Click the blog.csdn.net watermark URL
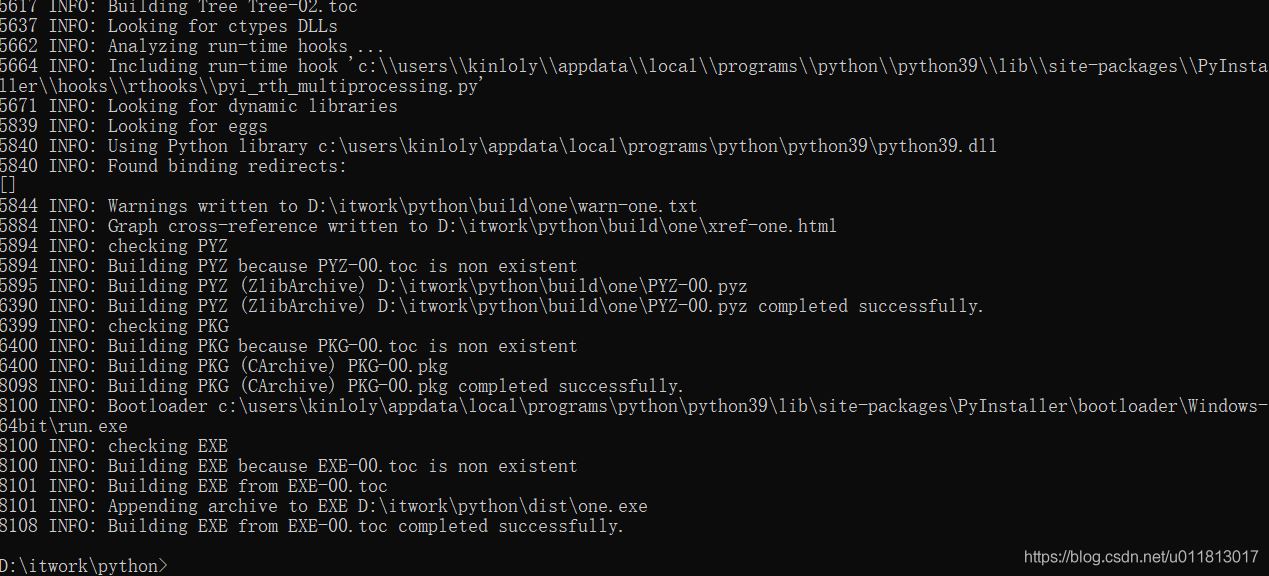The width and height of the screenshot is (1269, 576). [1141, 557]
